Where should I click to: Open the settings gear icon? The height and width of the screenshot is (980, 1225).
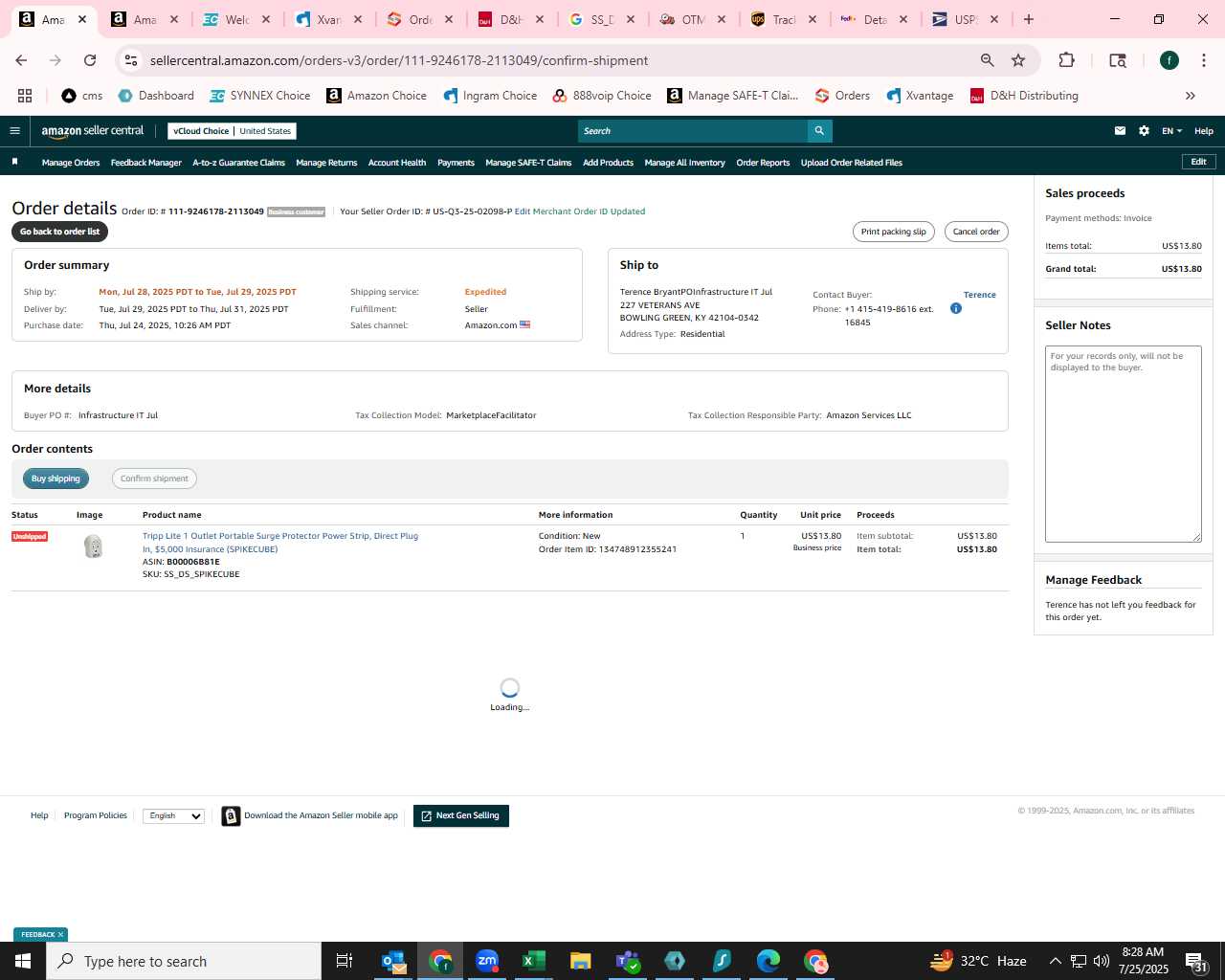pos(1144,131)
